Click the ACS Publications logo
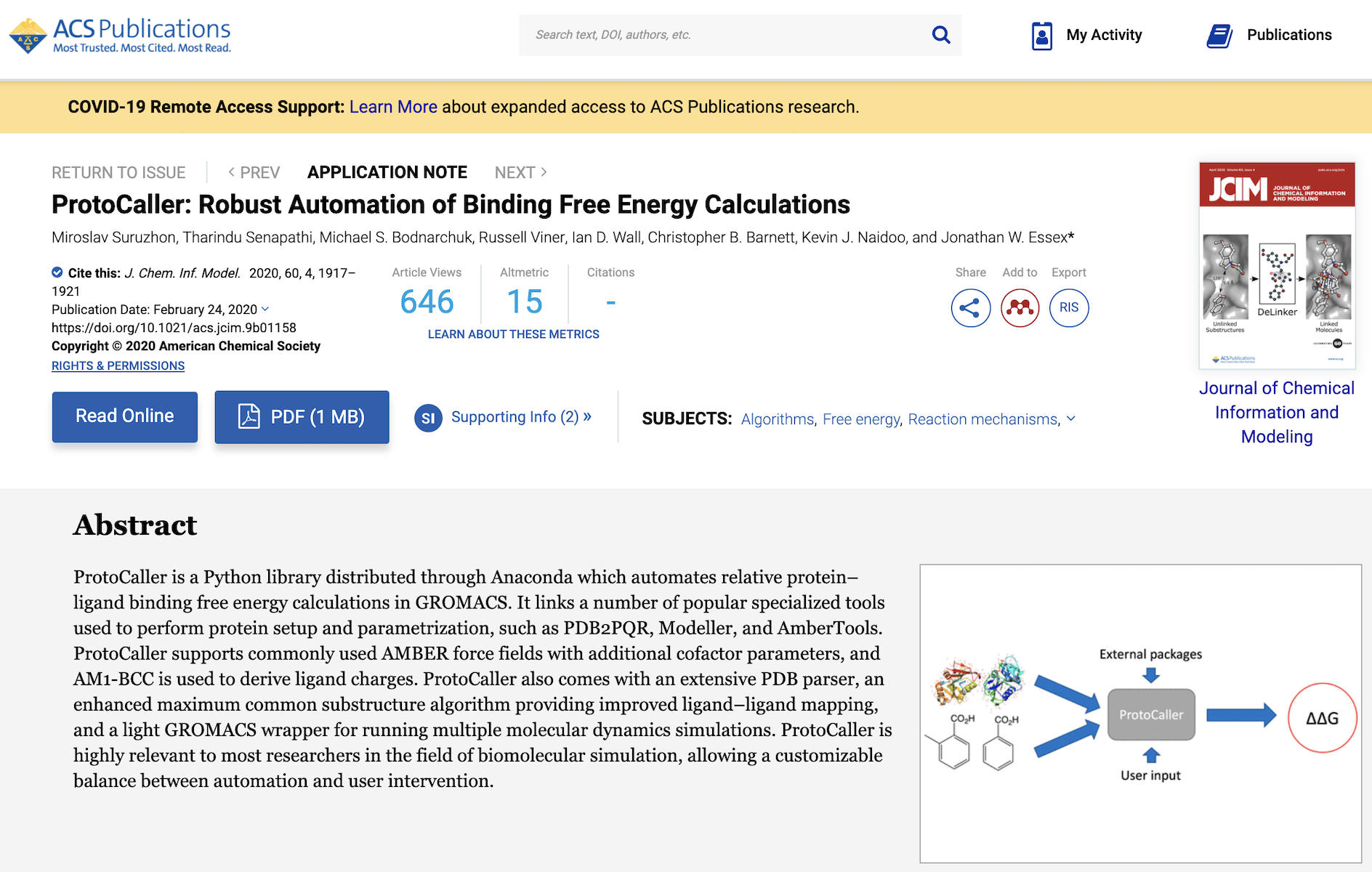Screen dimensions: 1372x872 [120, 35]
